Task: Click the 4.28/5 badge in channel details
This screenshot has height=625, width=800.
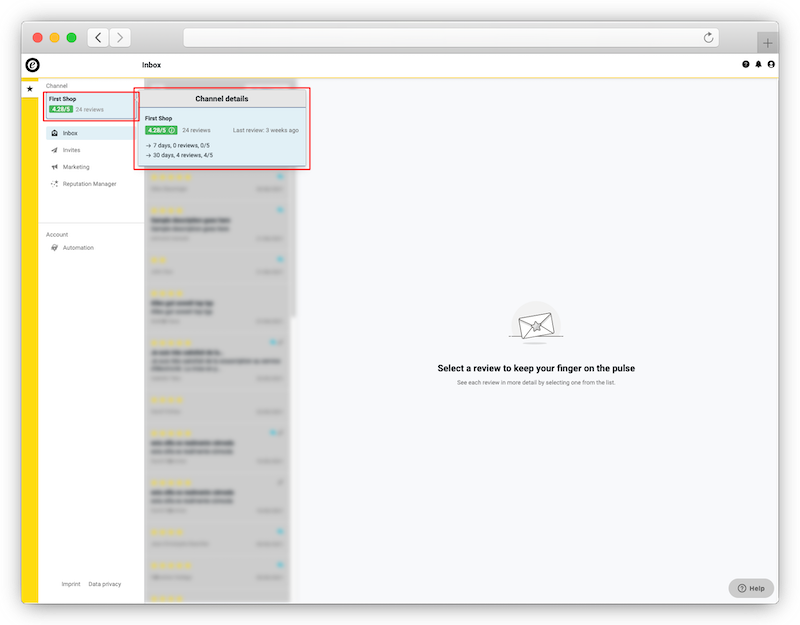Action: coord(161,130)
